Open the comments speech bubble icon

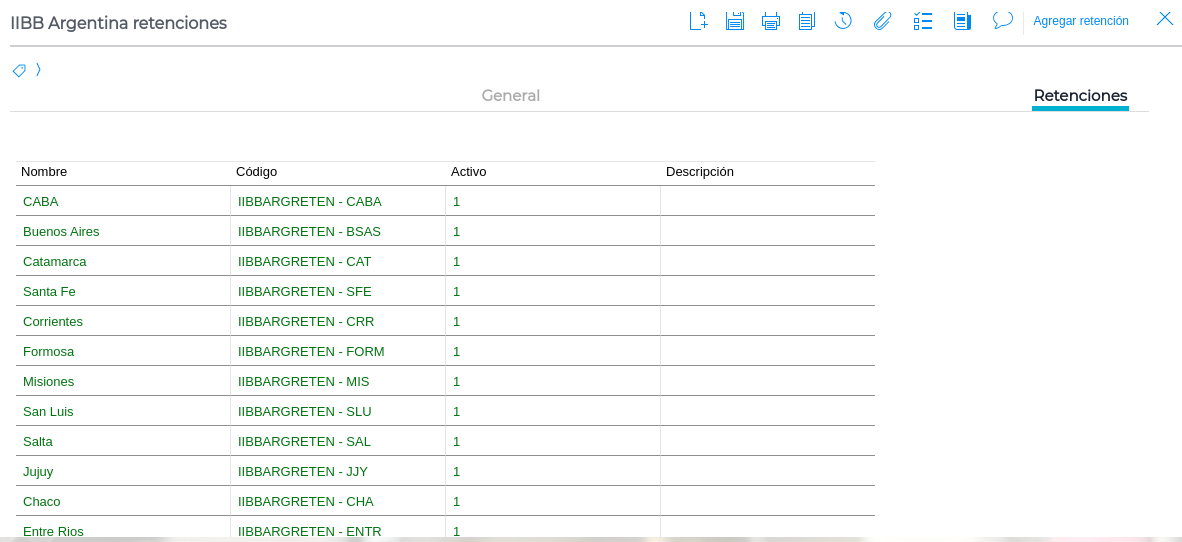[x=1003, y=21]
